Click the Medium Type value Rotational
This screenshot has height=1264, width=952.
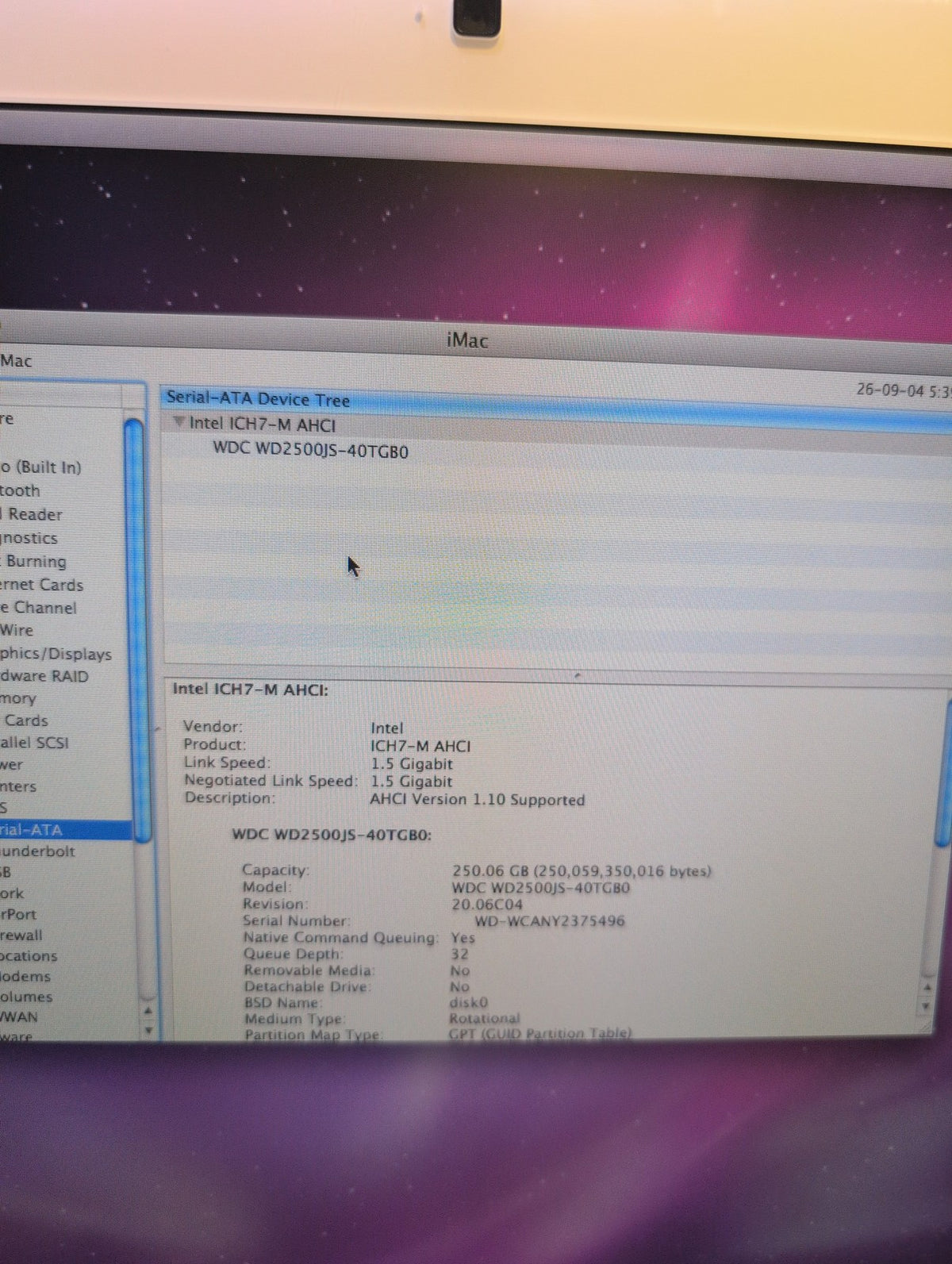coord(484,1018)
